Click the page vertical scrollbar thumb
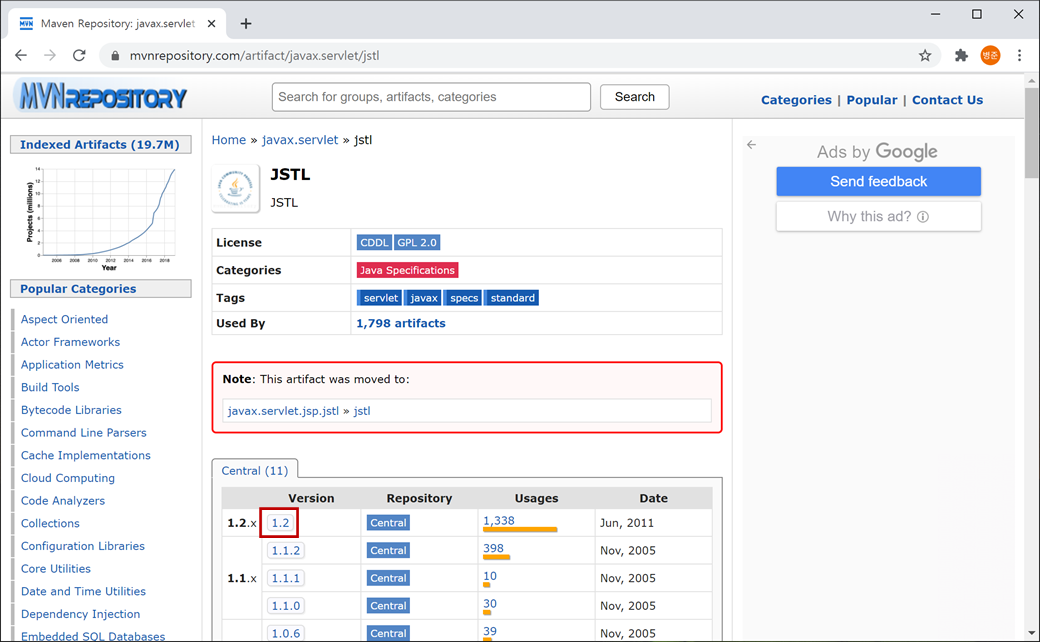Screen dimensions: 1040x642 pyautogui.click(x=1031, y=133)
